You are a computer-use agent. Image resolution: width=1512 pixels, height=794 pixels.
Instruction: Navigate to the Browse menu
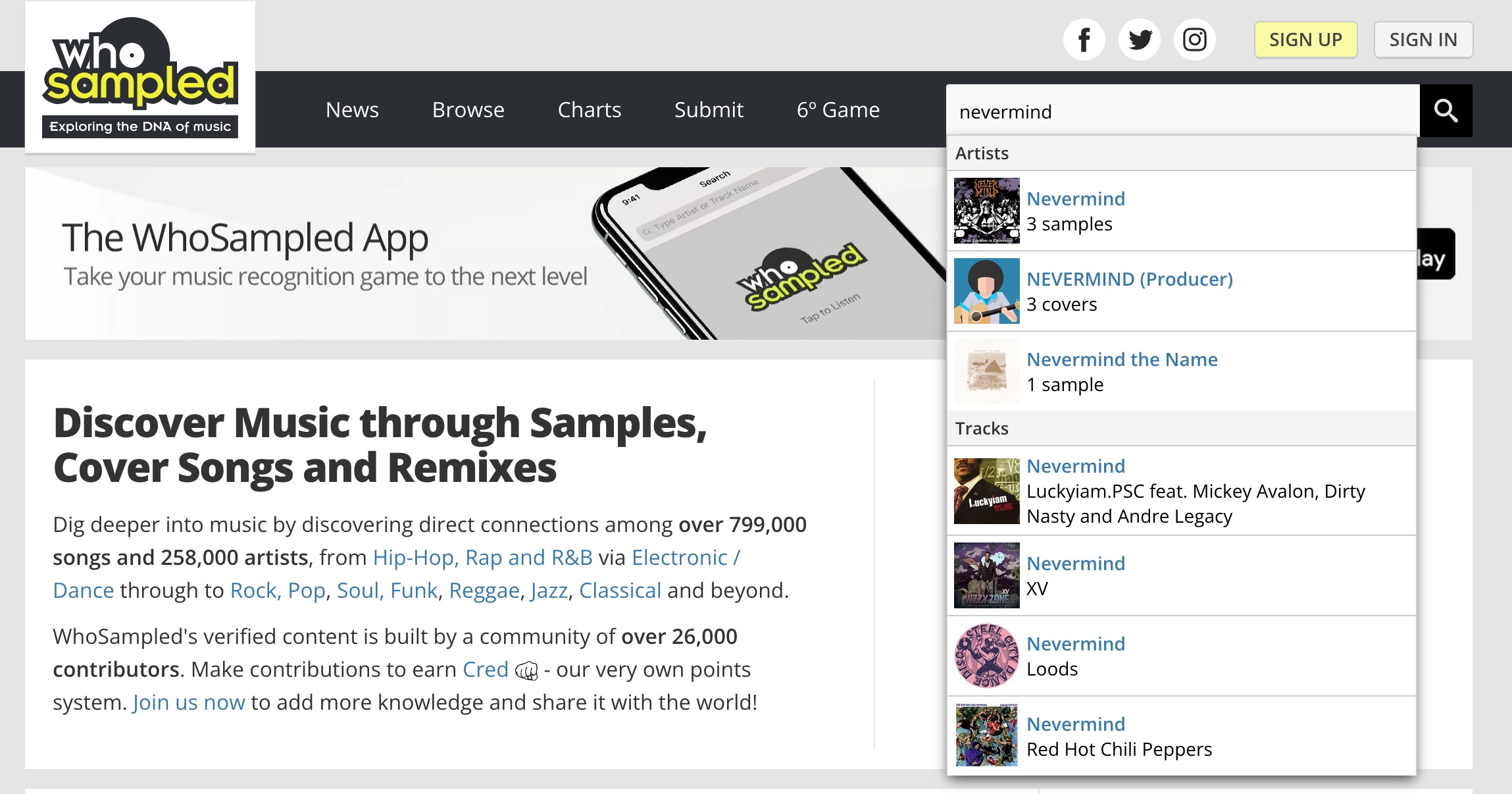(x=468, y=110)
